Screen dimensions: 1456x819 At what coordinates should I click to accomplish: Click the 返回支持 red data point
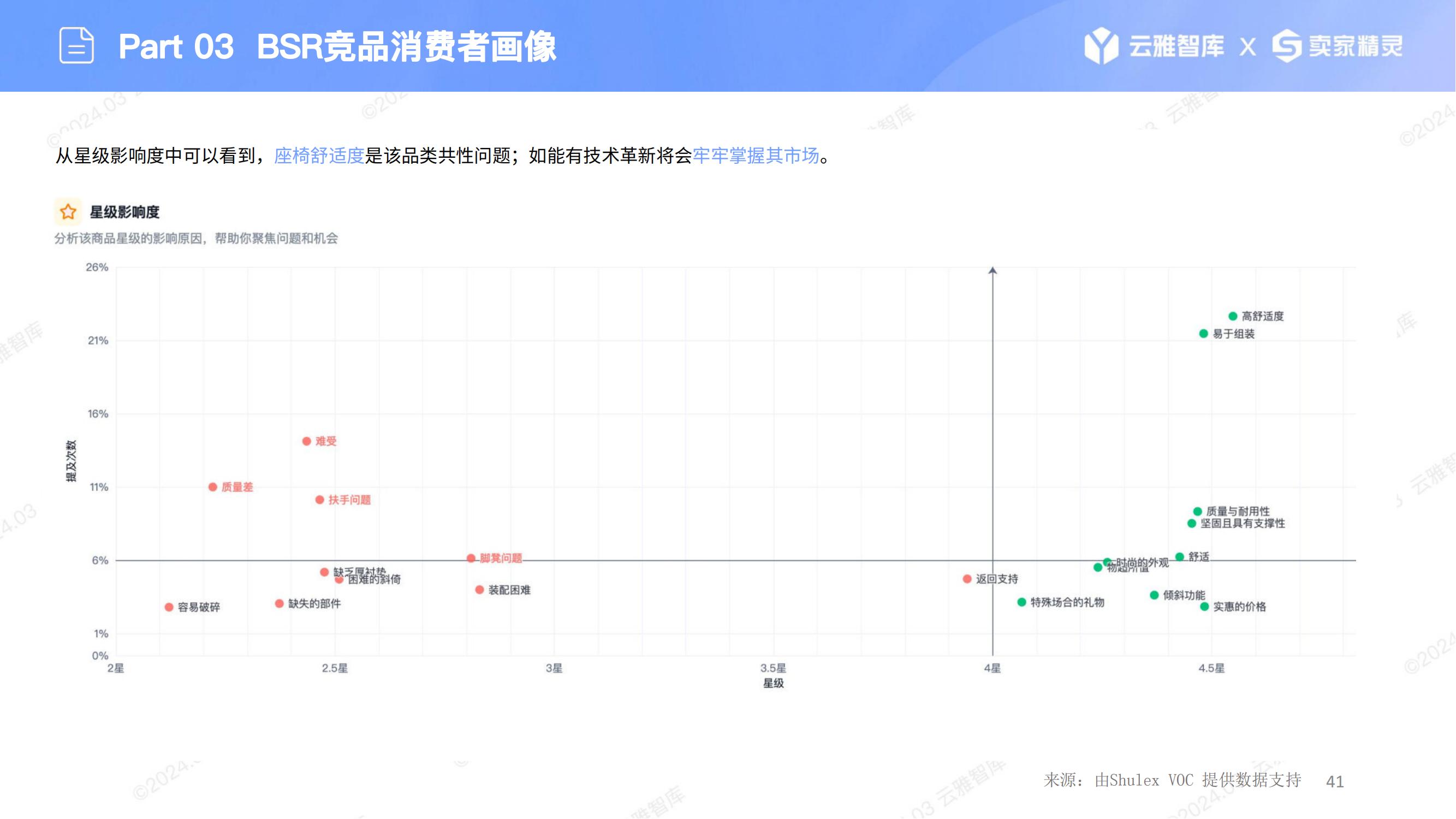[x=967, y=579]
